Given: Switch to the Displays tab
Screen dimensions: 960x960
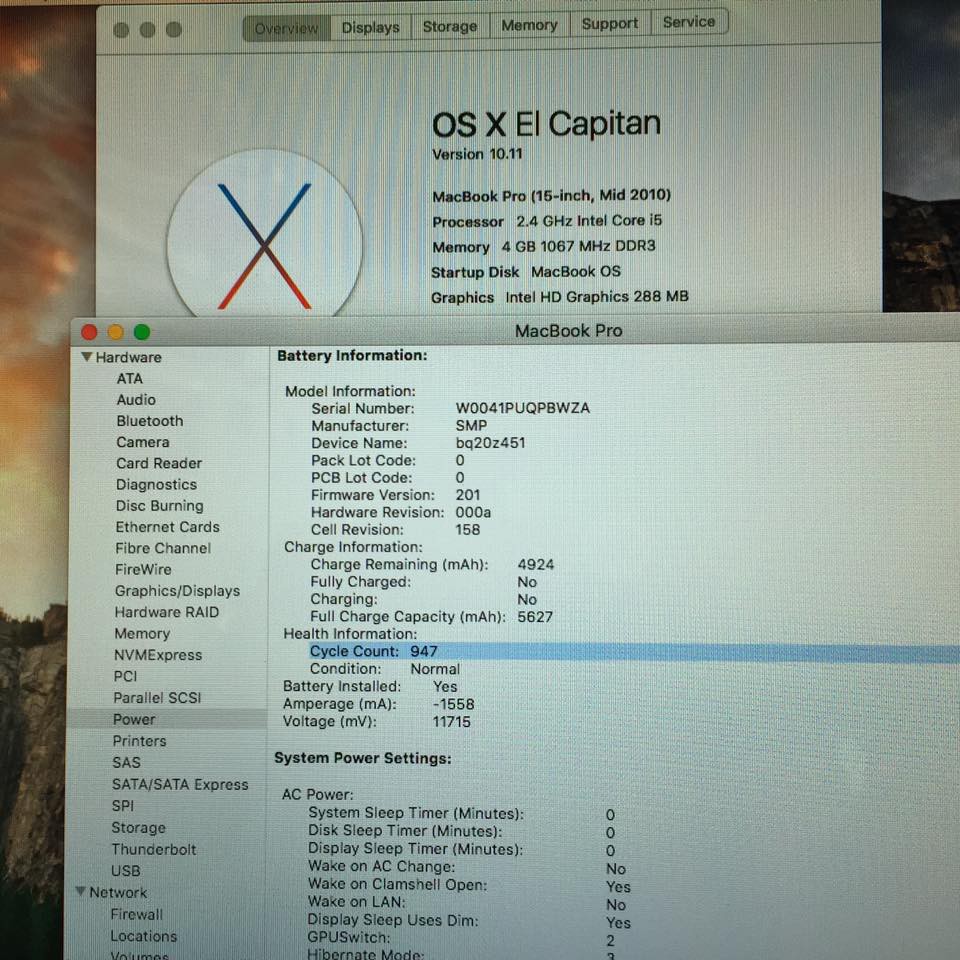Looking at the screenshot, I should 370,28.
